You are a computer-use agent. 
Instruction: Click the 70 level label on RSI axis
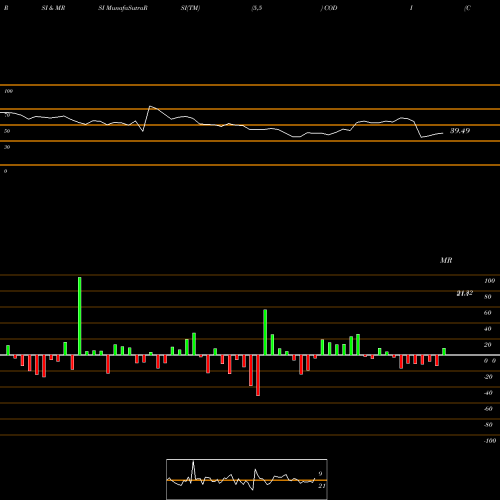tap(7, 115)
